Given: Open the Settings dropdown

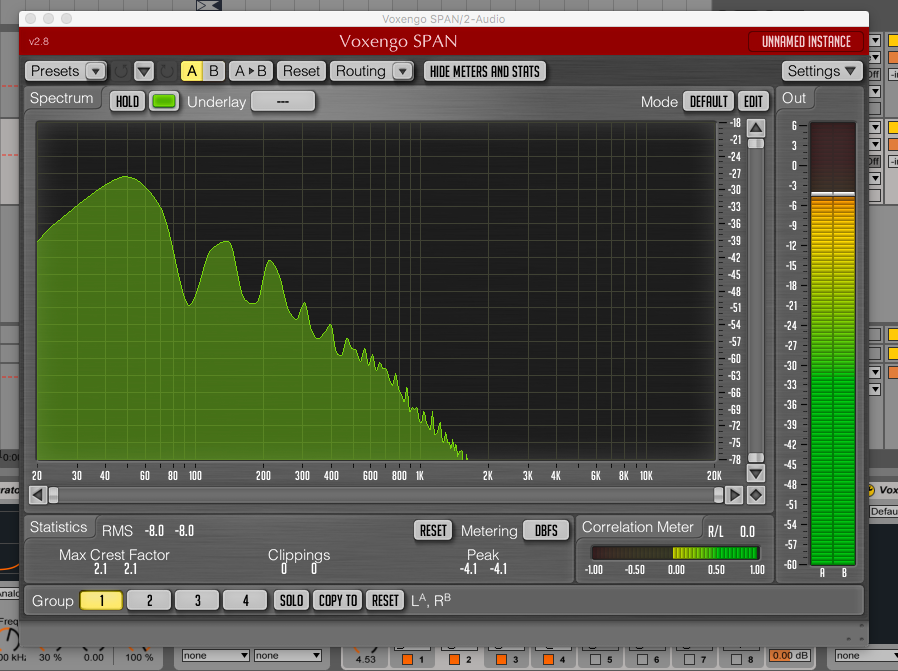Looking at the screenshot, I should click(x=822, y=72).
